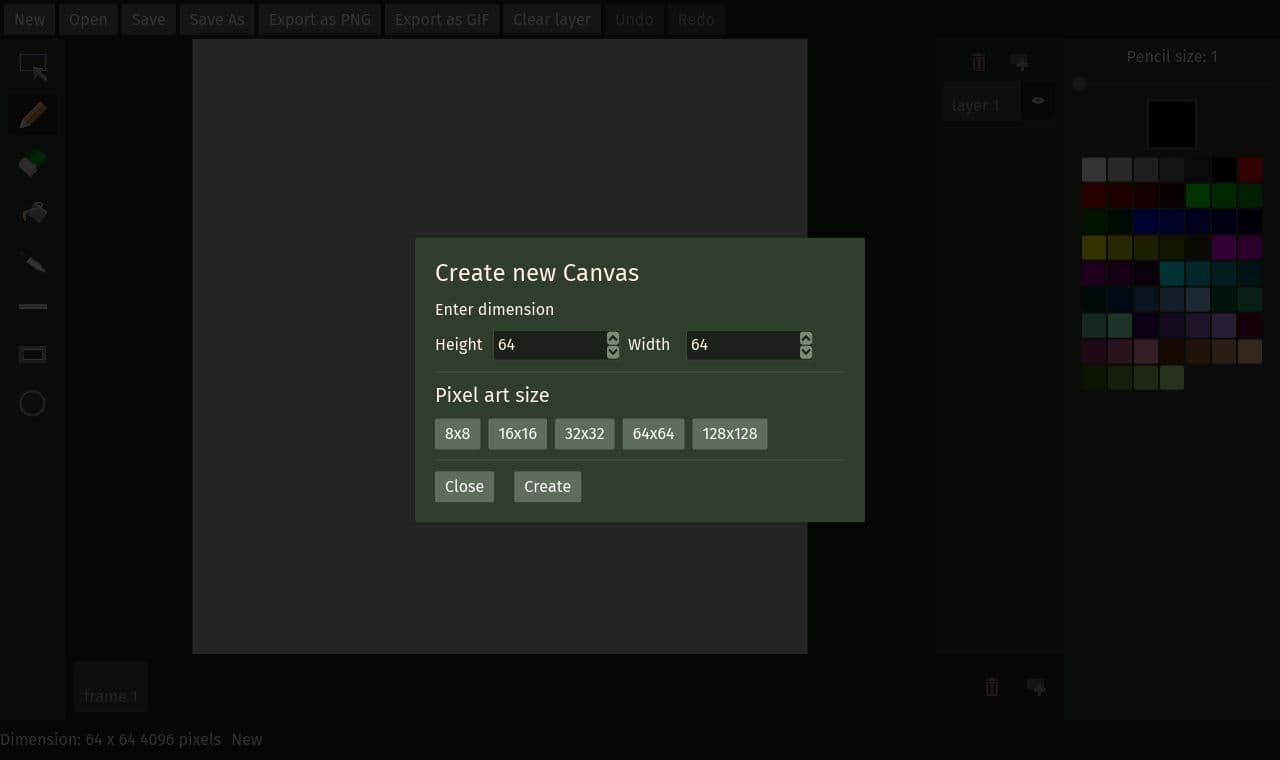
Task: Select the Circle shape tool
Action: click(33, 403)
